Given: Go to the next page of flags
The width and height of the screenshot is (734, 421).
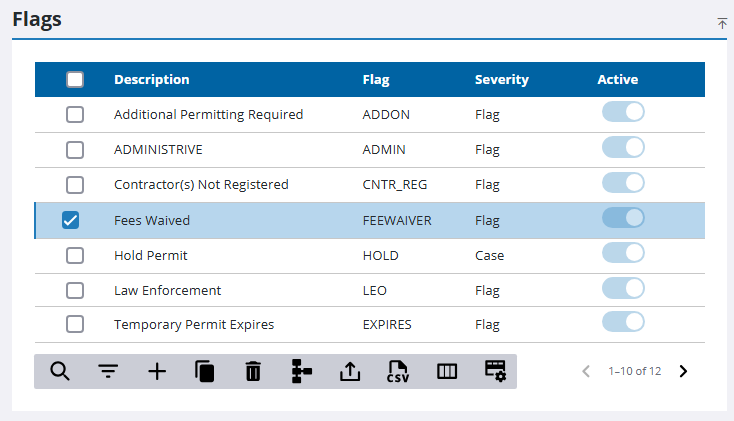Looking at the screenshot, I should coord(683,371).
